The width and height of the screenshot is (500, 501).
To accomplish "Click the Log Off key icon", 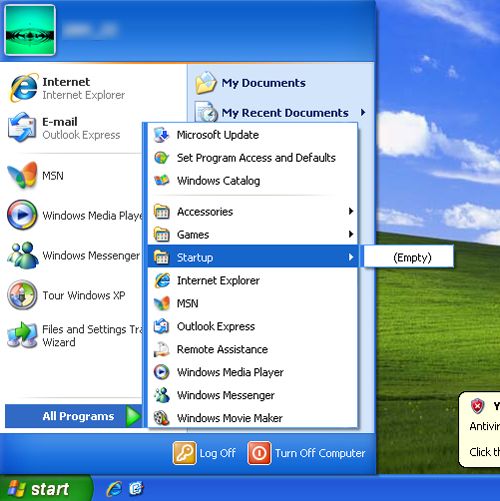I will coord(184,453).
